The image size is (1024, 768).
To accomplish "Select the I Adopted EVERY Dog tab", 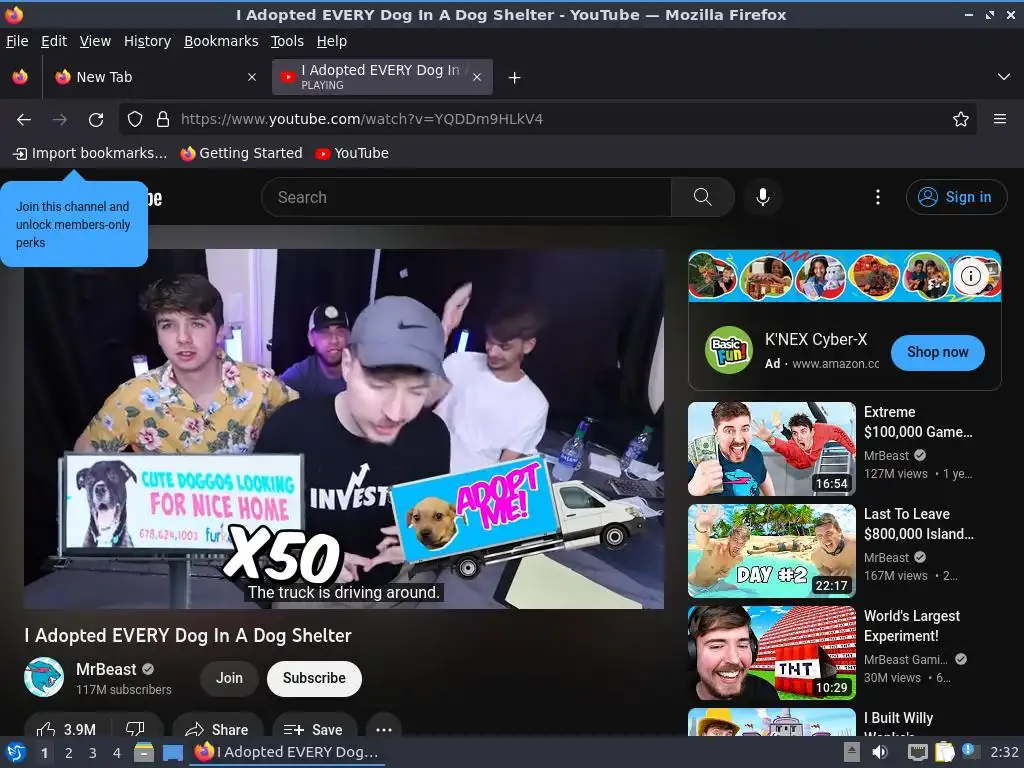I will 382,77.
